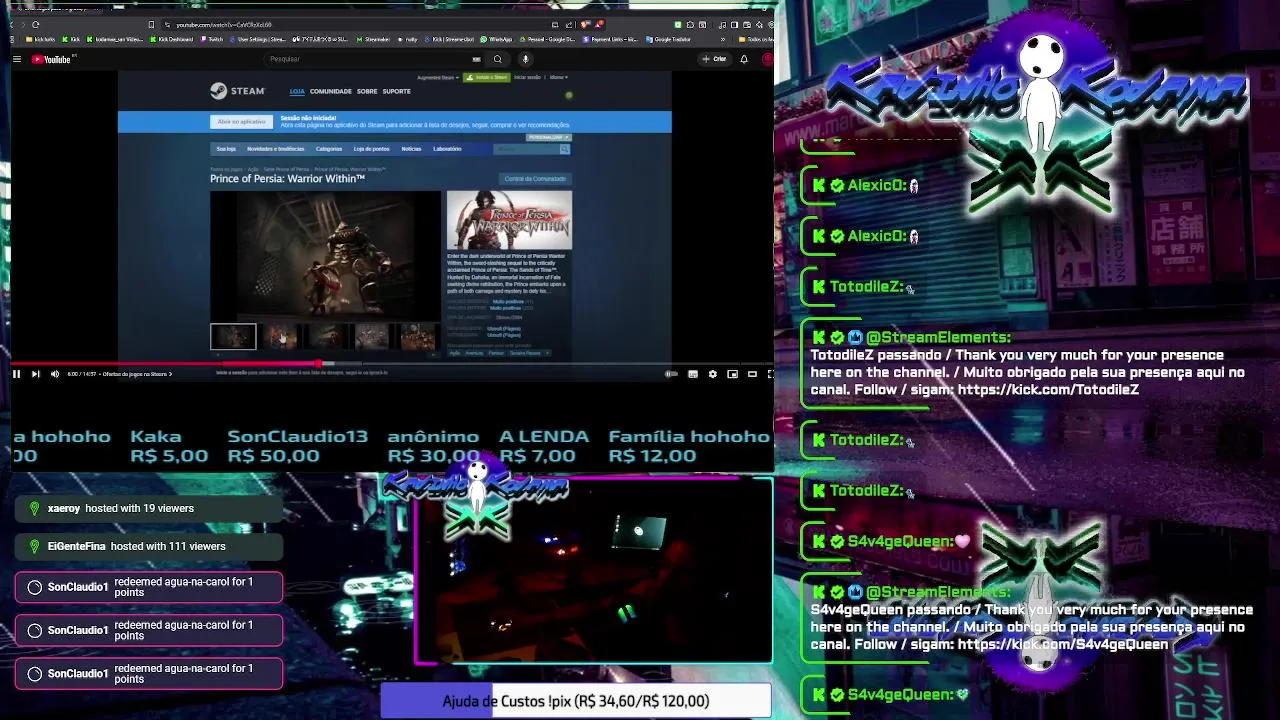Select the third screenshot thumbnail
The image size is (1280, 720).
[x=326, y=337]
